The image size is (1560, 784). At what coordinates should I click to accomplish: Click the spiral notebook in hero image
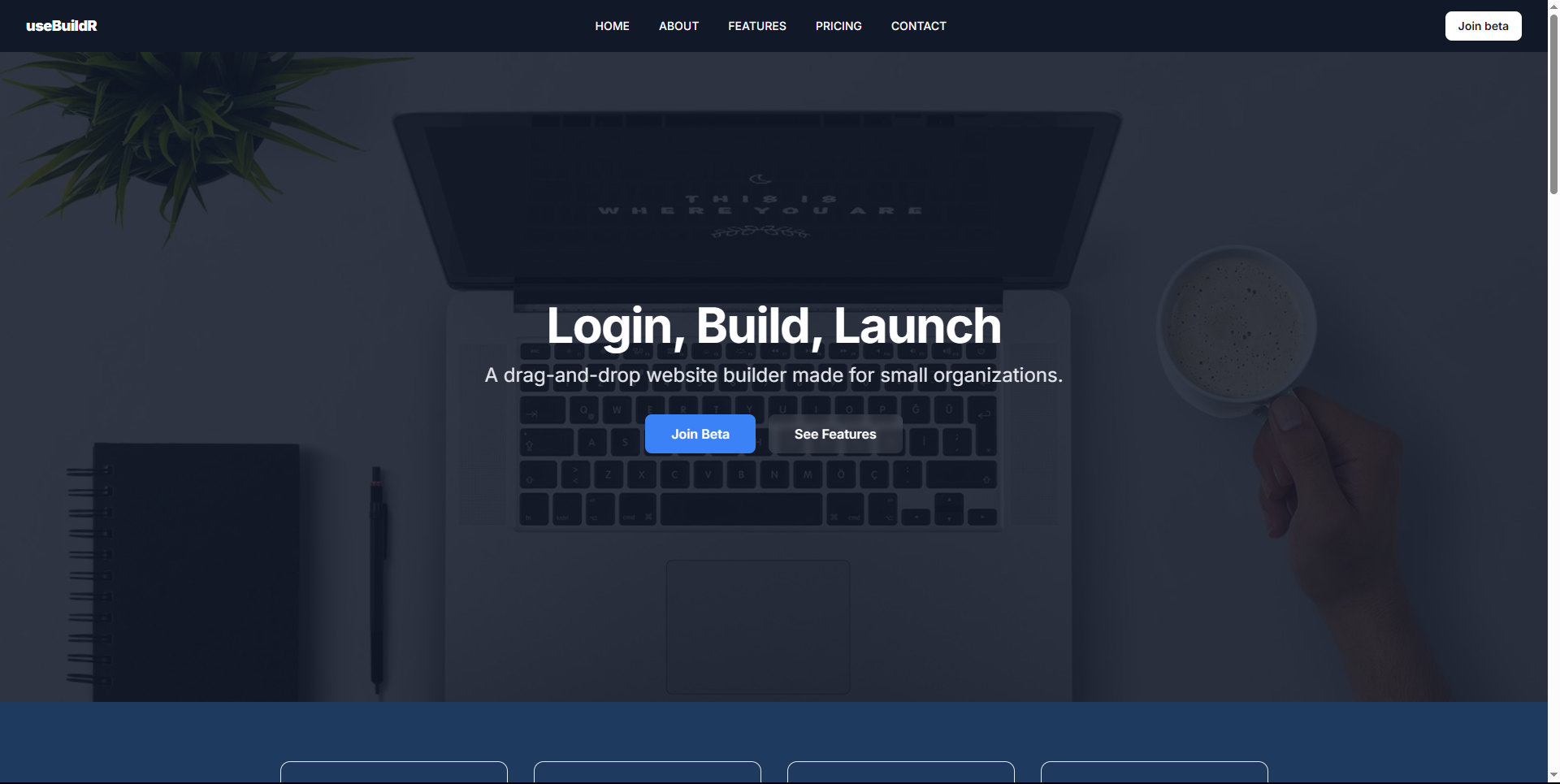[195, 569]
